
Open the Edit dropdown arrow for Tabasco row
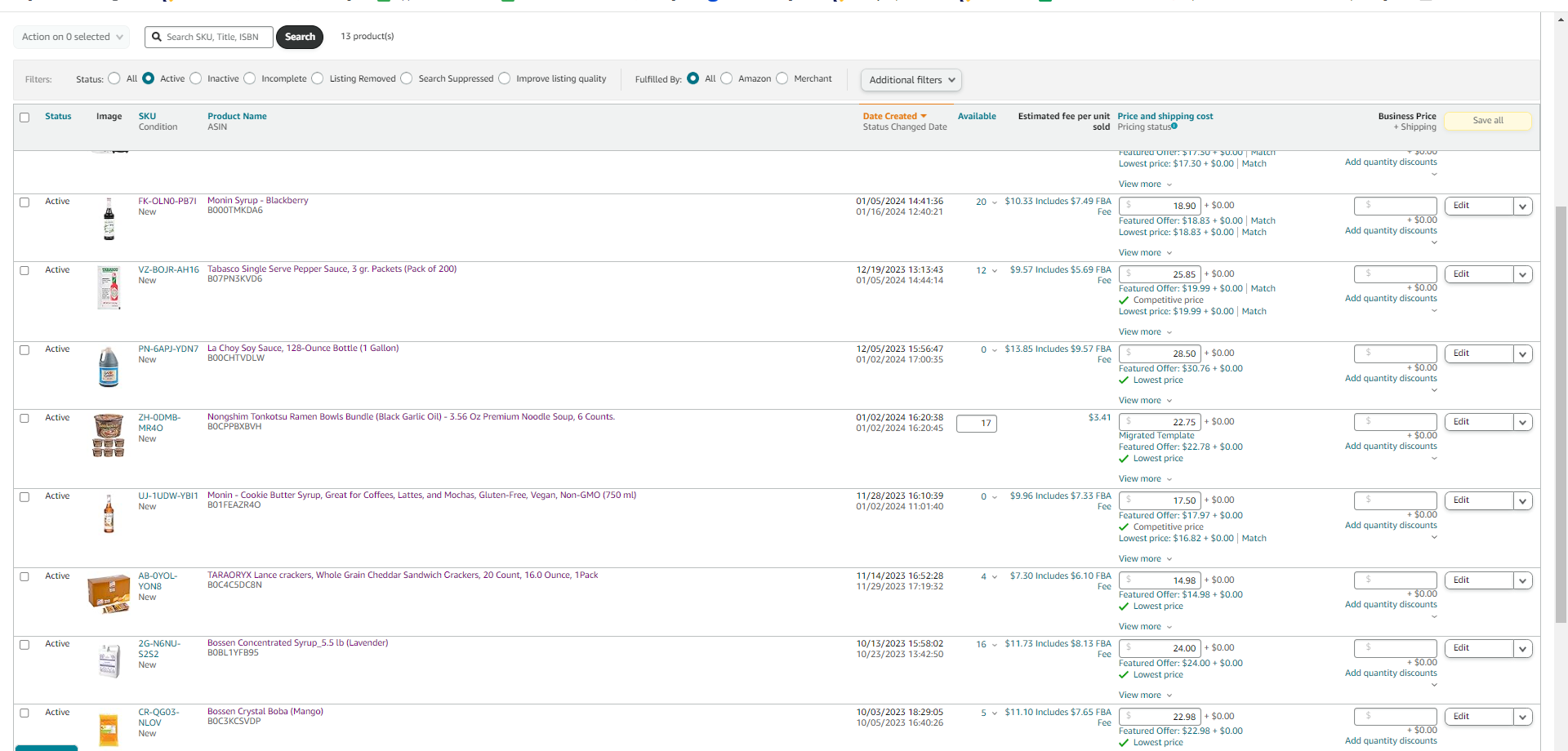coord(1522,275)
